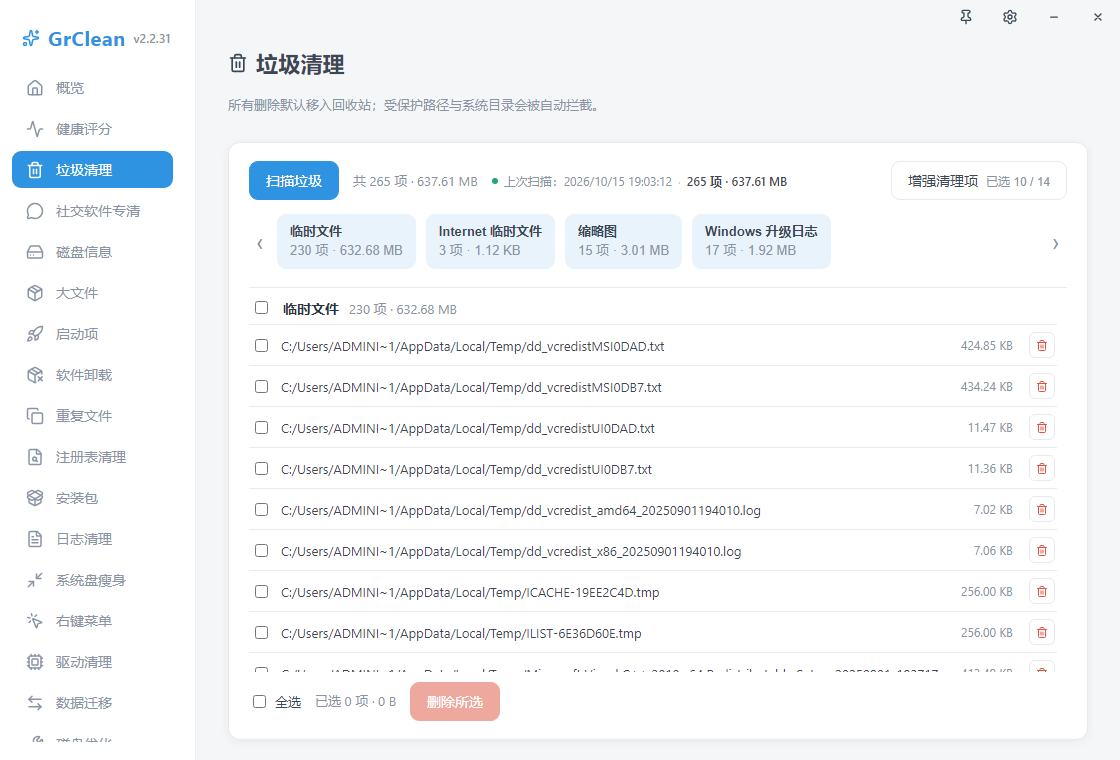Click the 日志清理 document icon

tap(35, 539)
